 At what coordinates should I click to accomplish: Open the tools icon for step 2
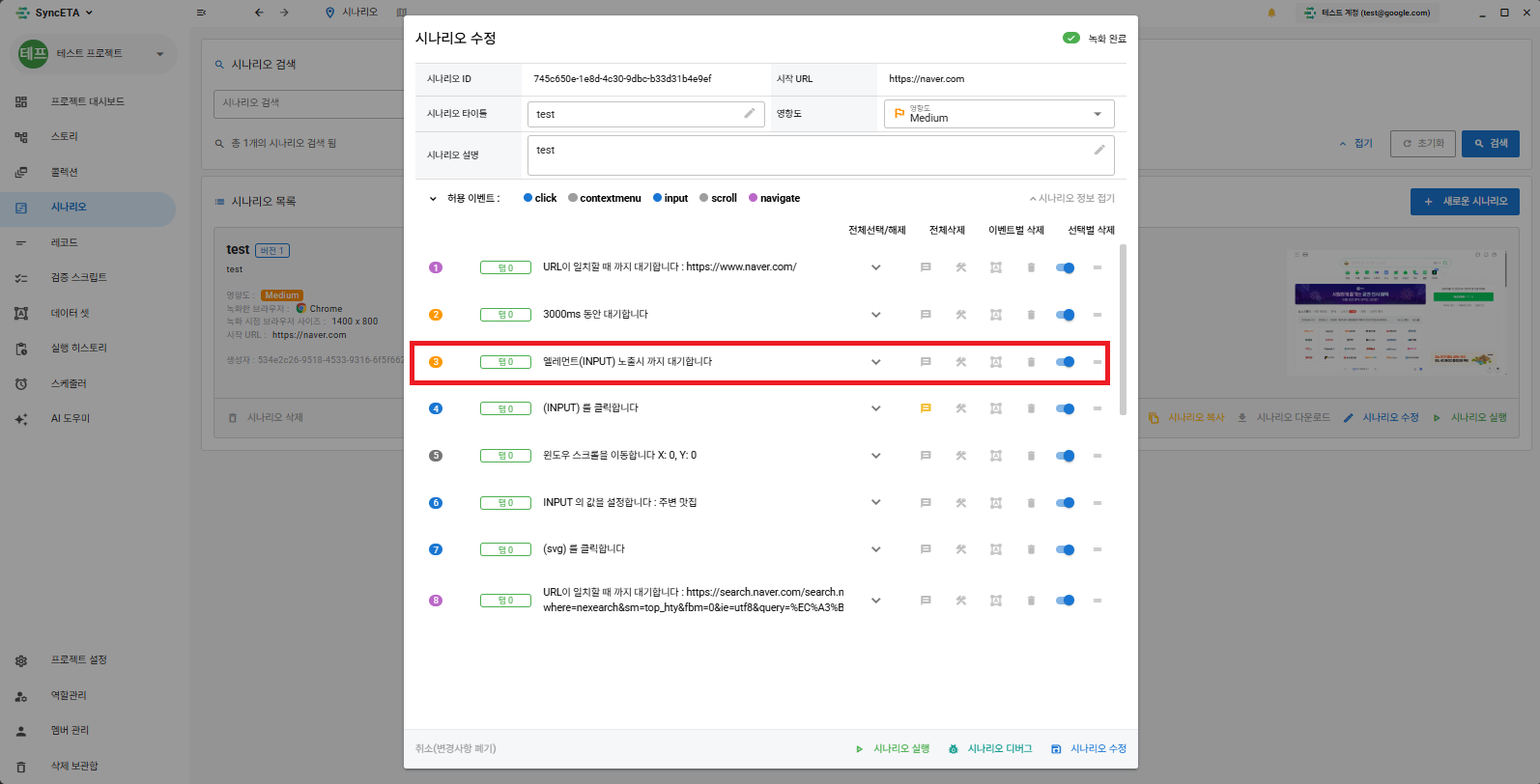pos(961,315)
